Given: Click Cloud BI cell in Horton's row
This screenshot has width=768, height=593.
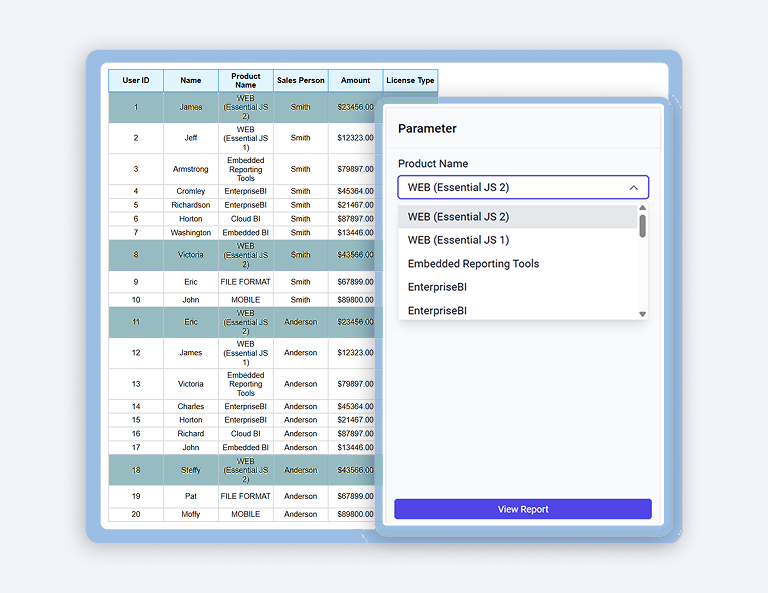Looking at the screenshot, I should coord(245,219).
